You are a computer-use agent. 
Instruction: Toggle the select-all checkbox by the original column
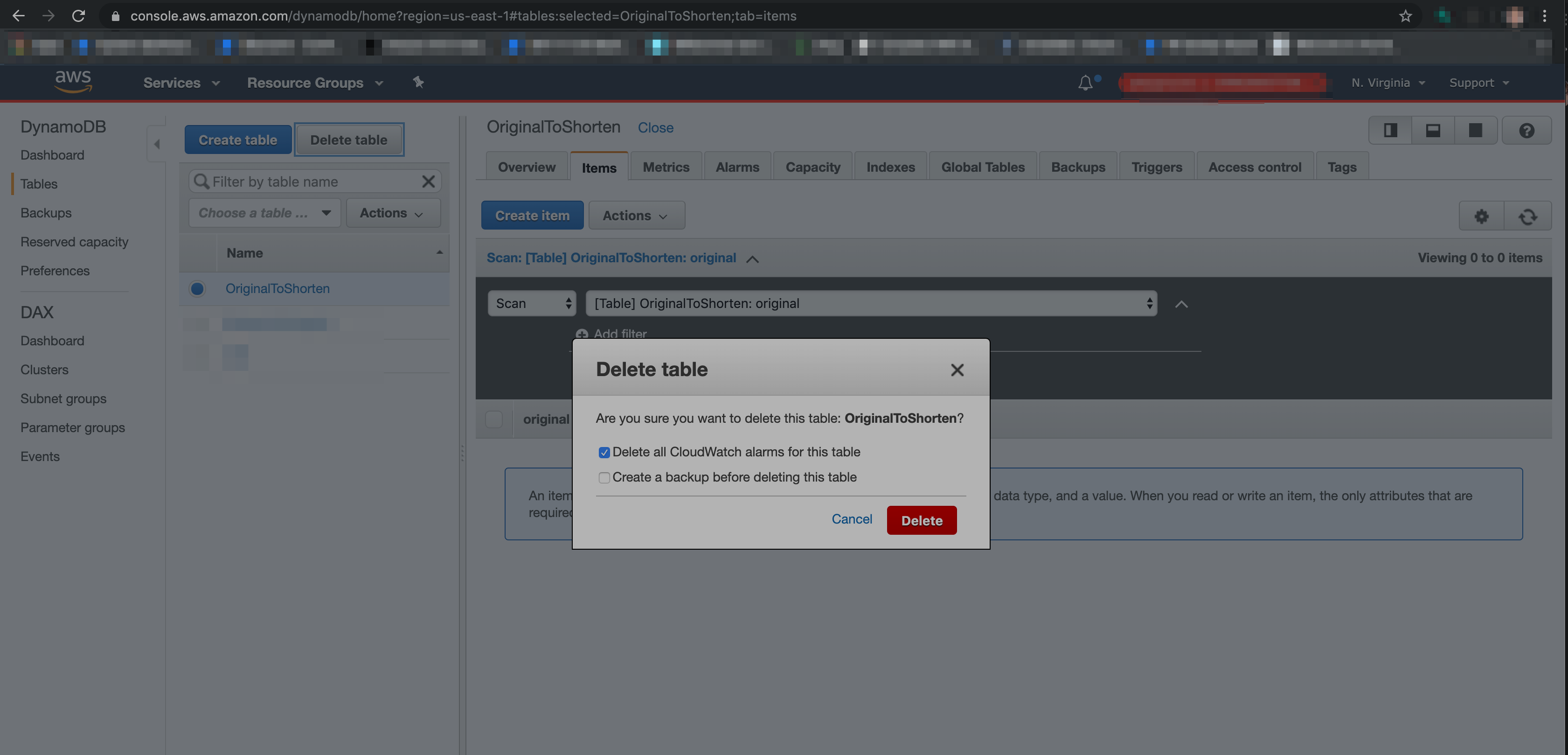(493, 418)
